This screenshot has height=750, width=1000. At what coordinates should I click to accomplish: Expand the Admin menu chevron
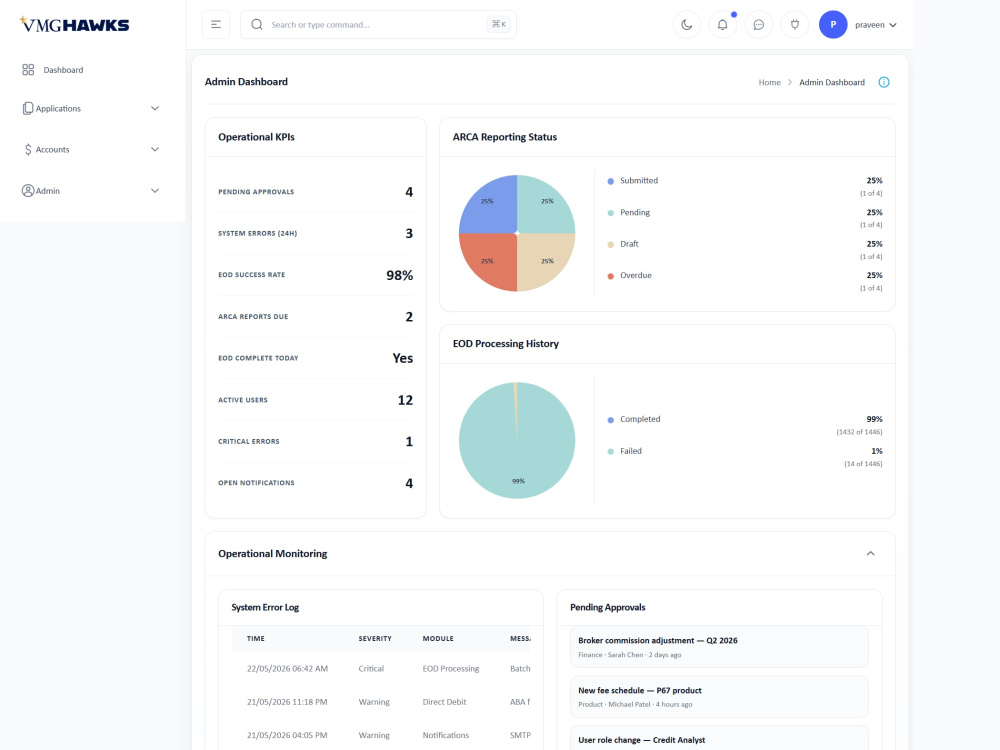click(x=154, y=191)
